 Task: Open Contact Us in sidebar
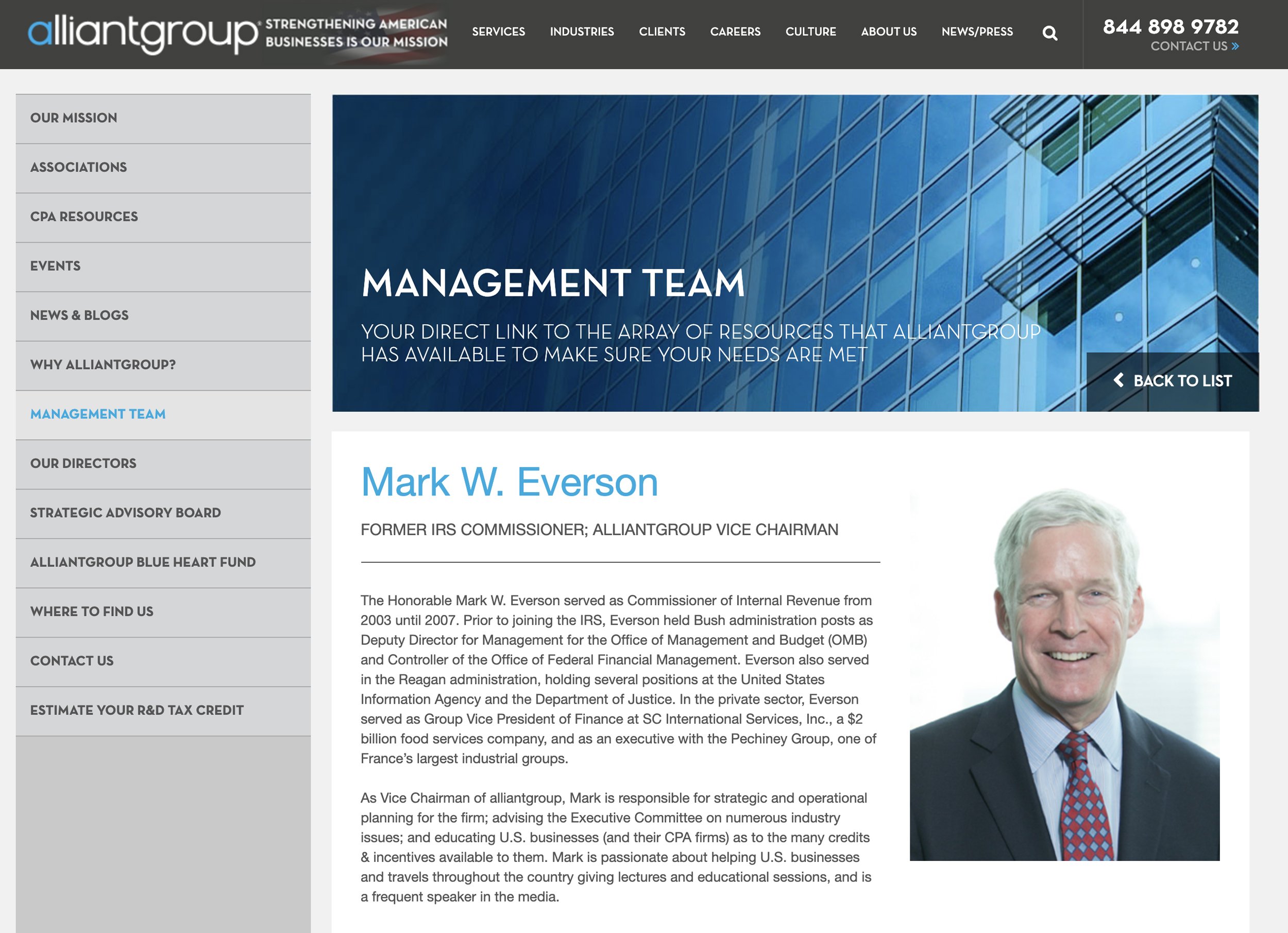click(x=163, y=662)
